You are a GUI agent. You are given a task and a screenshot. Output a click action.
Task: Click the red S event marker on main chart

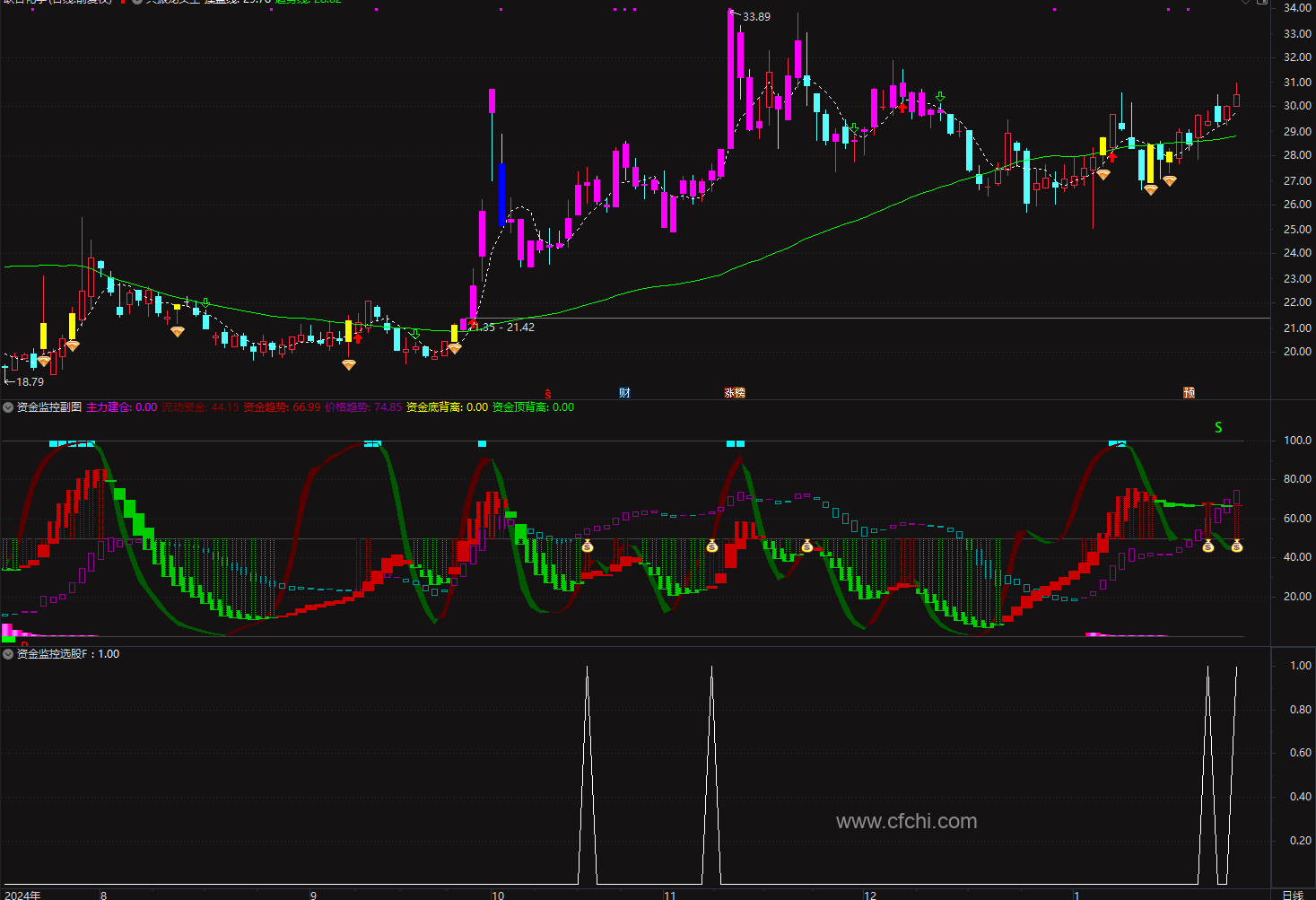(548, 393)
